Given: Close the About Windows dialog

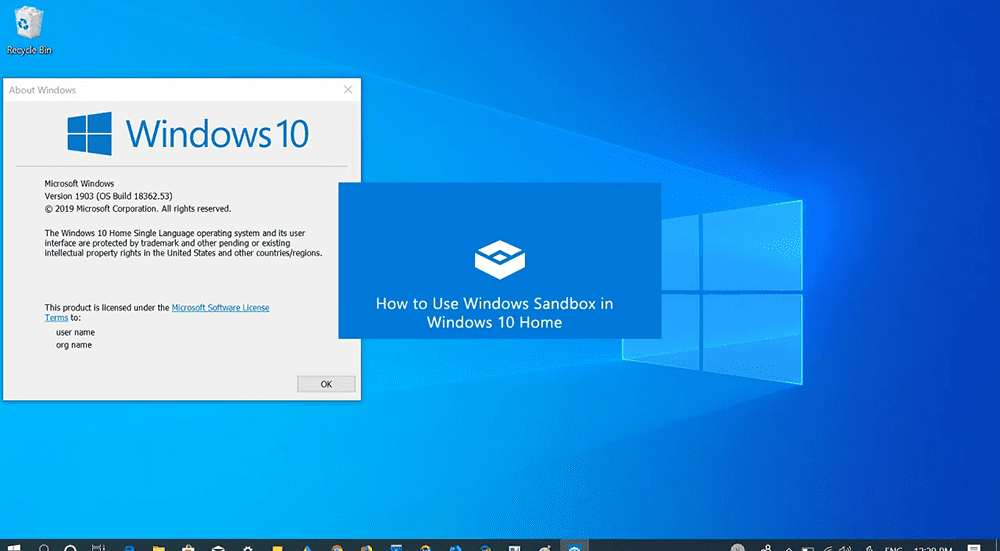Looking at the screenshot, I should (348, 90).
